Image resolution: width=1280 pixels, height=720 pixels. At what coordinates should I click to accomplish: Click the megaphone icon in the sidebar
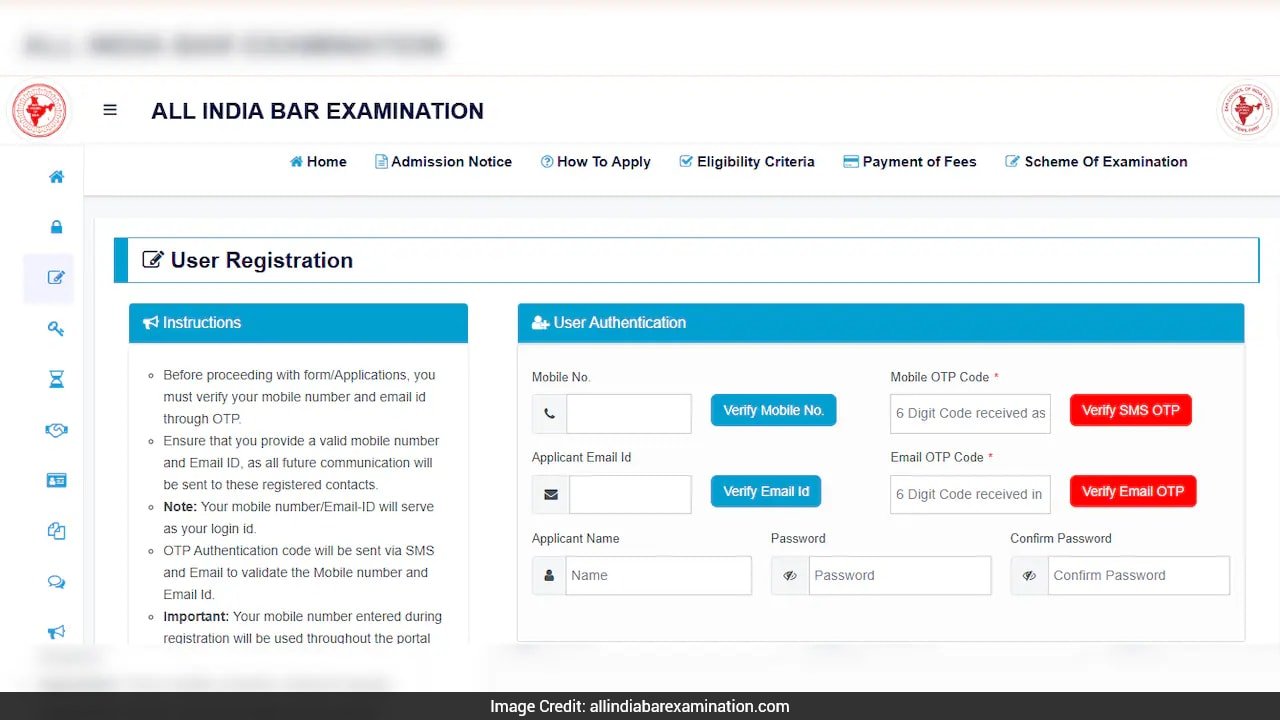pyautogui.click(x=57, y=632)
